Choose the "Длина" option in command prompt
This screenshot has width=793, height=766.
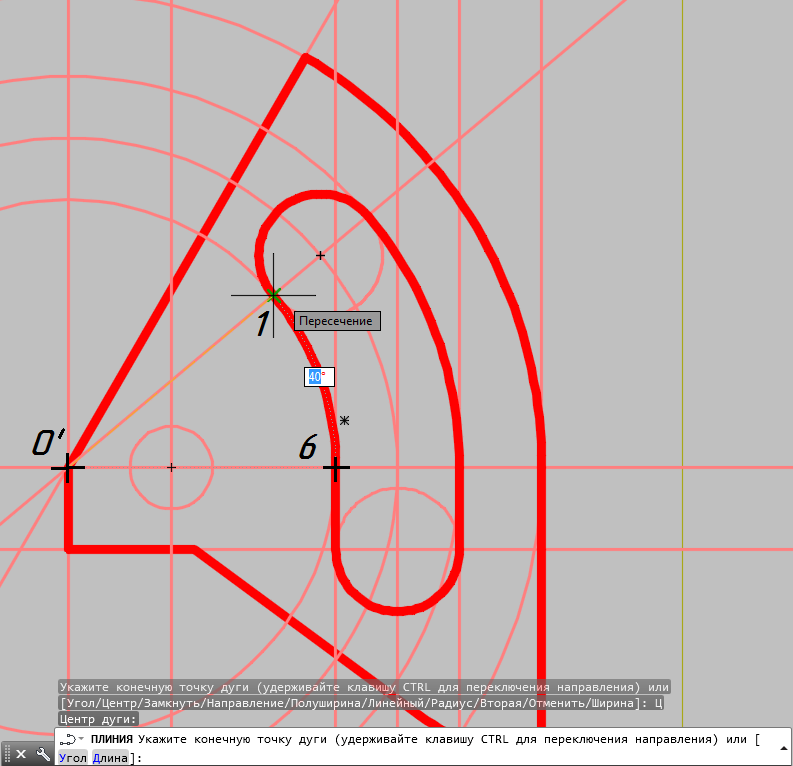[x=110, y=759]
